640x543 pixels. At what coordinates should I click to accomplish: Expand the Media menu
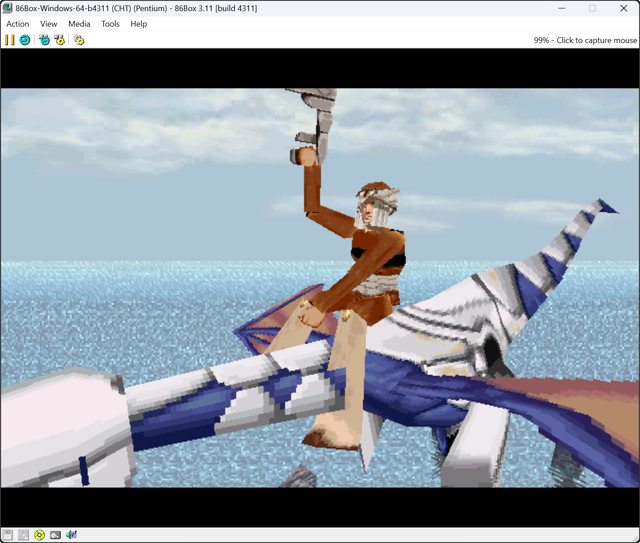pos(79,24)
